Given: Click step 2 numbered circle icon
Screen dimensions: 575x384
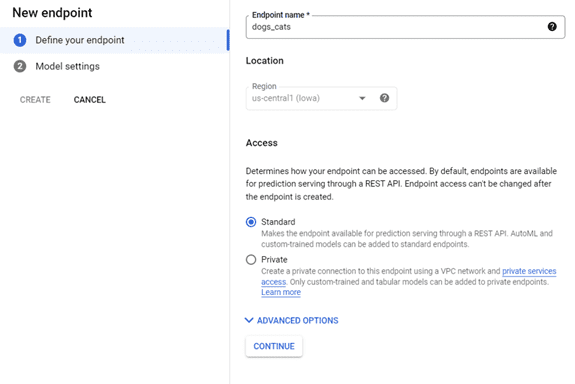Looking at the screenshot, I should [20, 66].
